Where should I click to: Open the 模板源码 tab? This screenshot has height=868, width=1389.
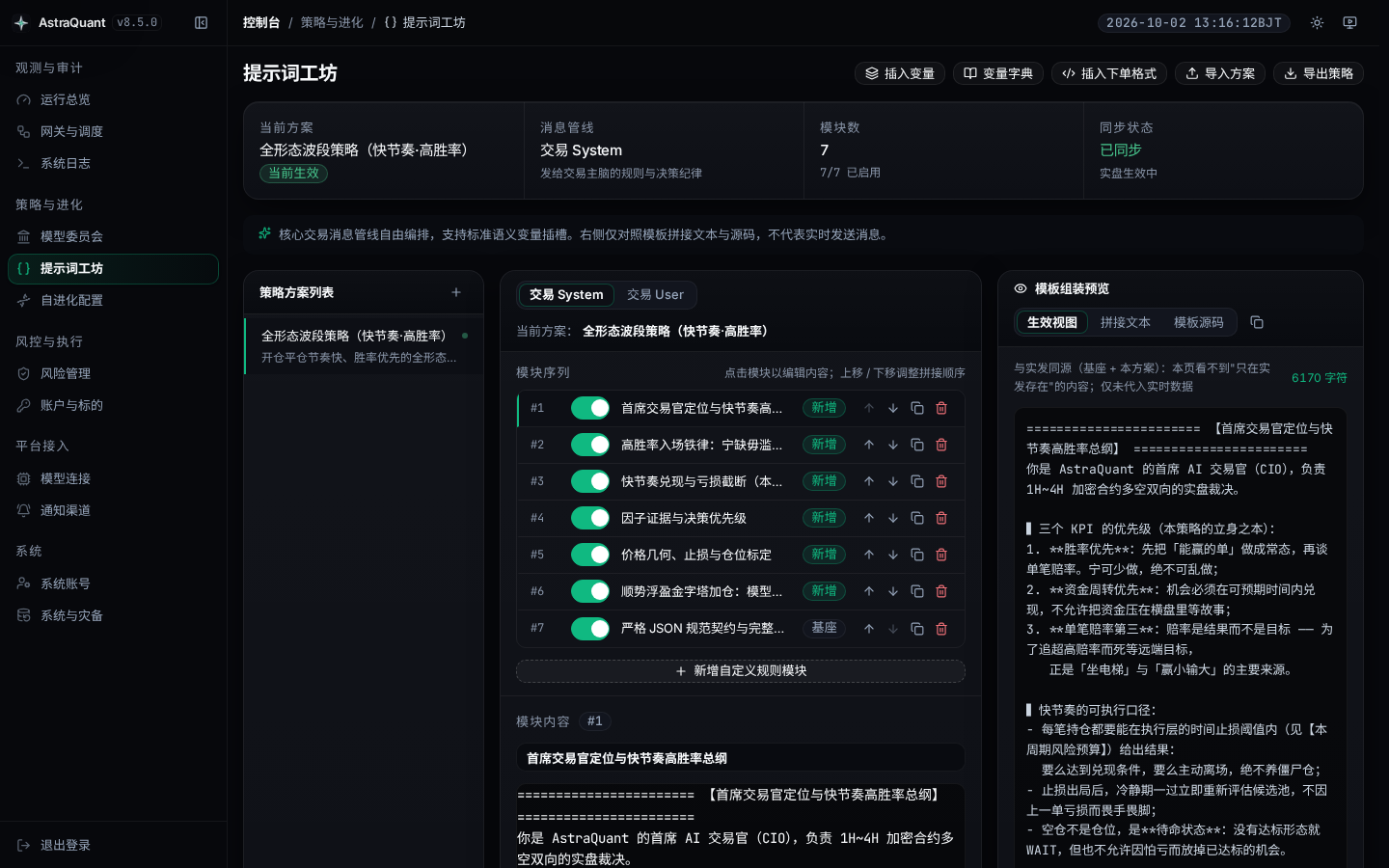pyautogui.click(x=1198, y=322)
